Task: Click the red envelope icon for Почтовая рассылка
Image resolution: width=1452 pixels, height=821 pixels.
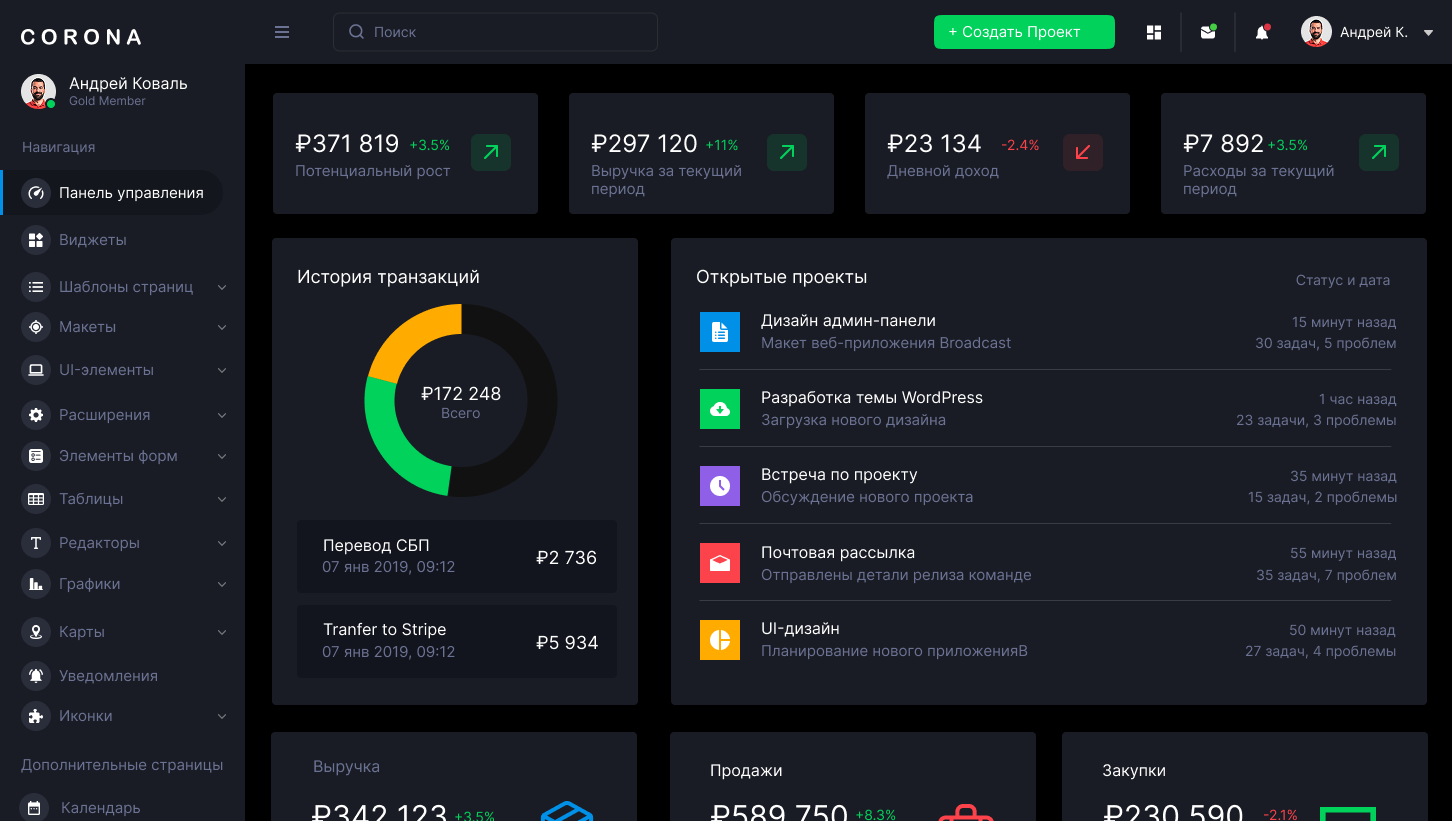Action: pos(720,563)
